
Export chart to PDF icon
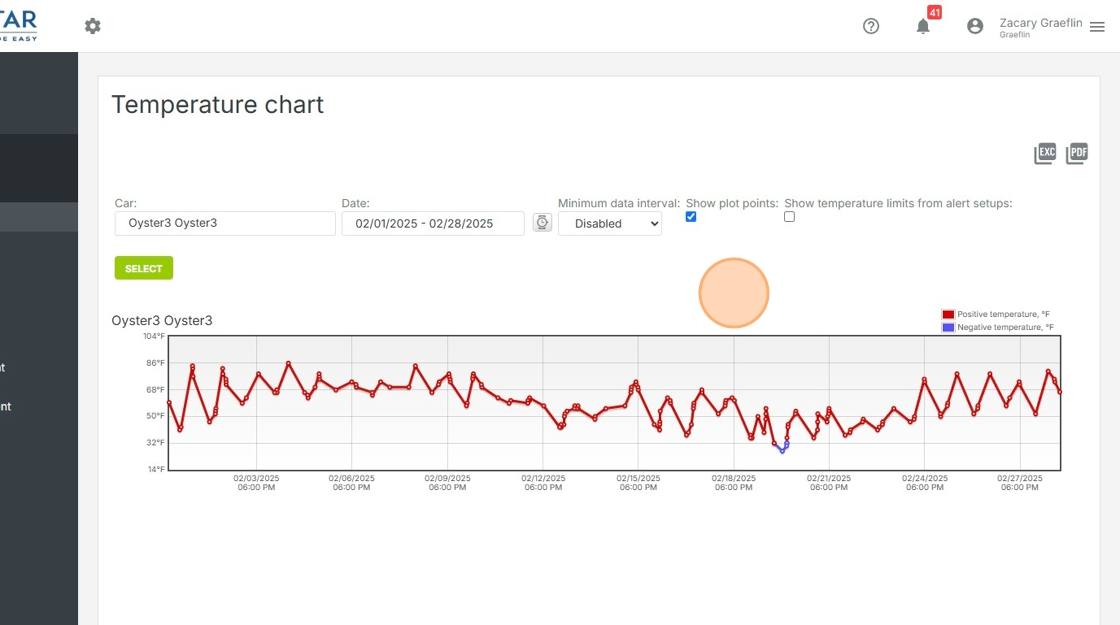pyautogui.click(x=1076, y=153)
